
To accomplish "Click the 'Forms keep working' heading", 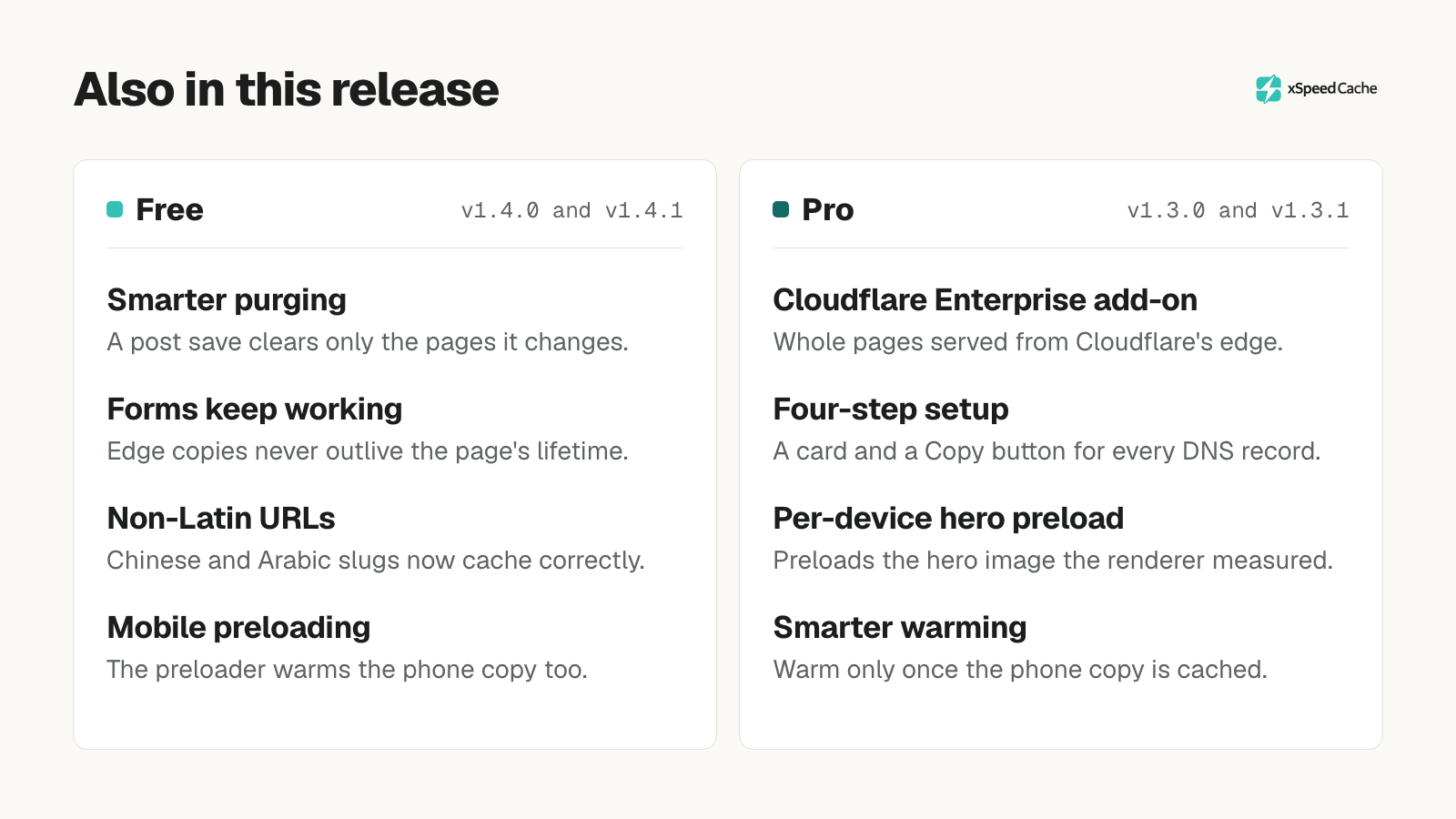I will coord(255,409).
